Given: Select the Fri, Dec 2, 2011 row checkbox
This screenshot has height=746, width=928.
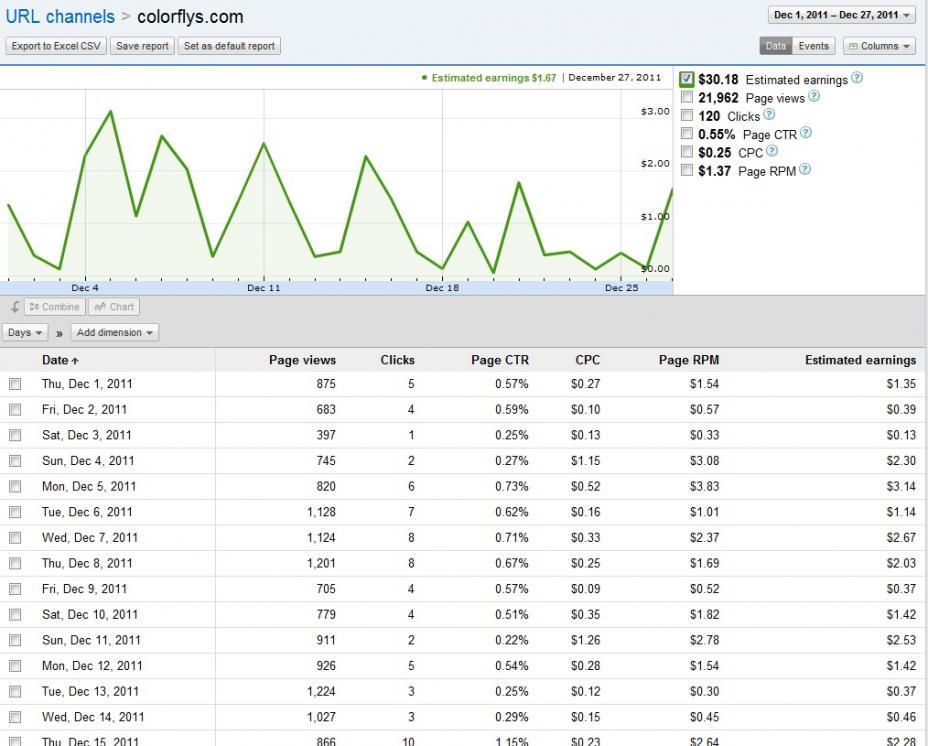Looking at the screenshot, I should 15,410.
